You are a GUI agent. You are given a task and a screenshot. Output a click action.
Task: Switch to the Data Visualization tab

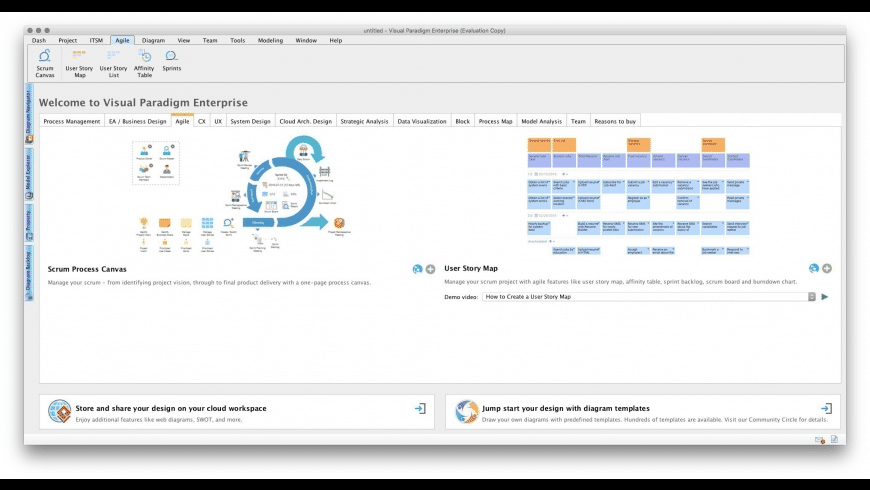422,121
